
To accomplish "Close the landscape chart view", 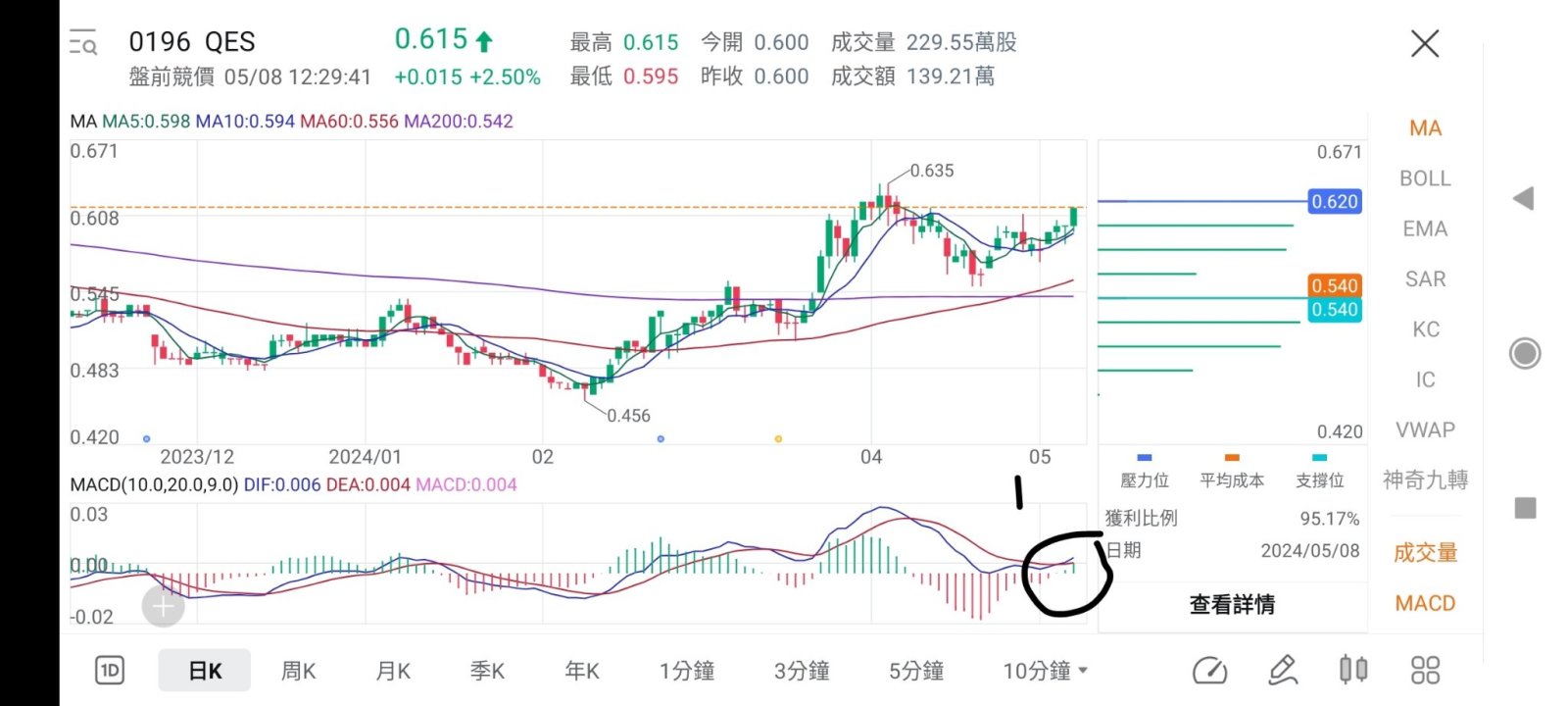I will pyautogui.click(x=1424, y=43).
